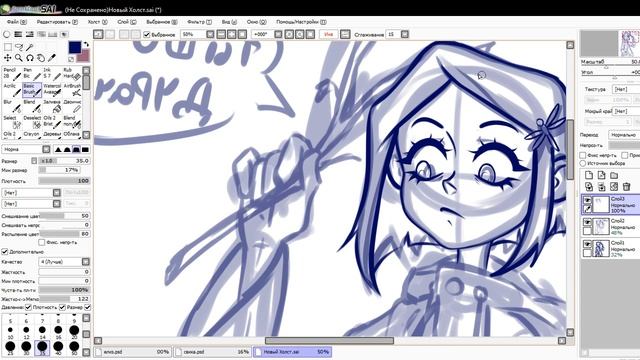Image resolution: width=640 pixels, height=360 pixels.
Task: Open the Переход blending mode dropdown
Action: pos(624,135)
